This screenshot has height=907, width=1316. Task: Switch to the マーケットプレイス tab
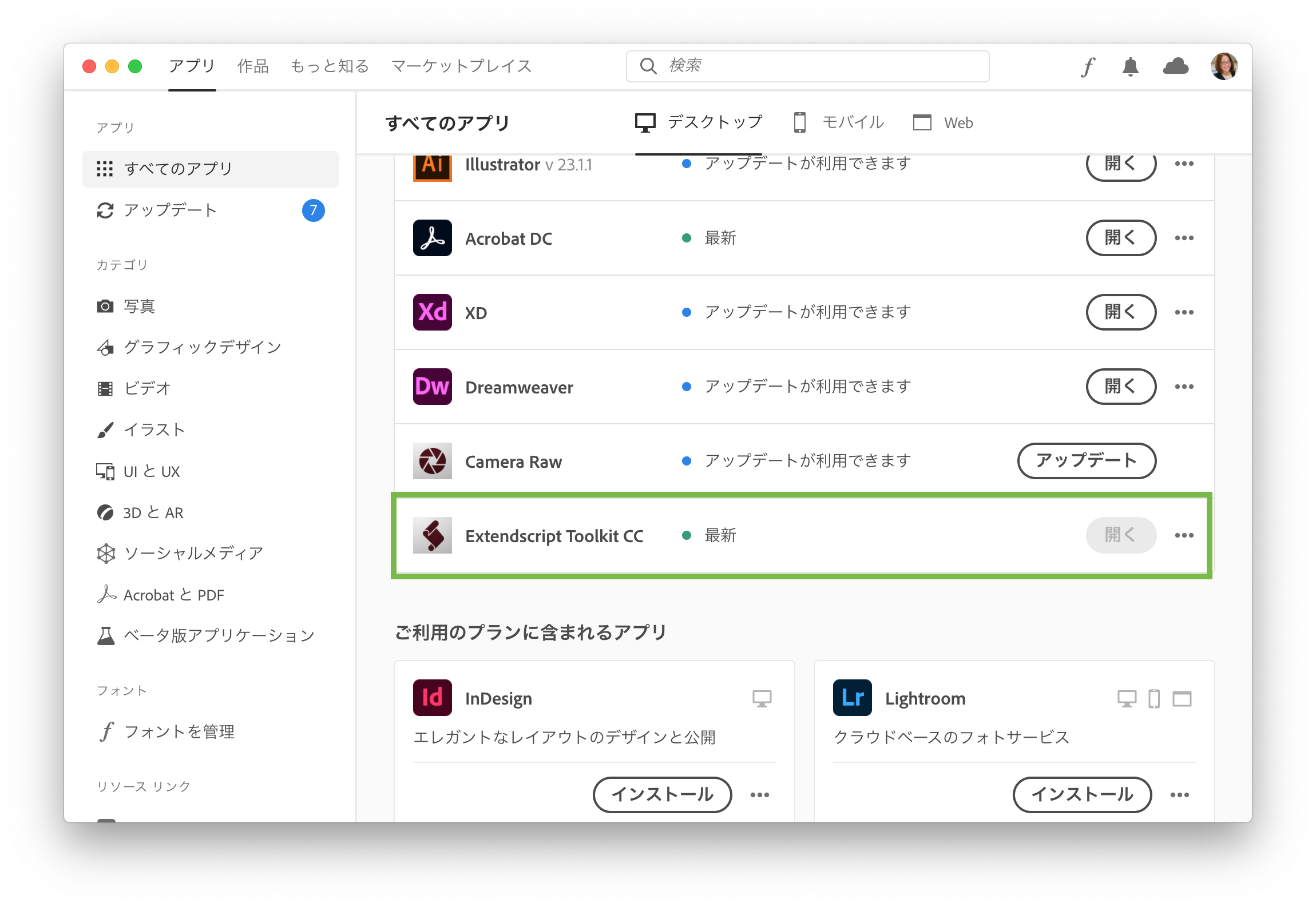pos(461,66)
